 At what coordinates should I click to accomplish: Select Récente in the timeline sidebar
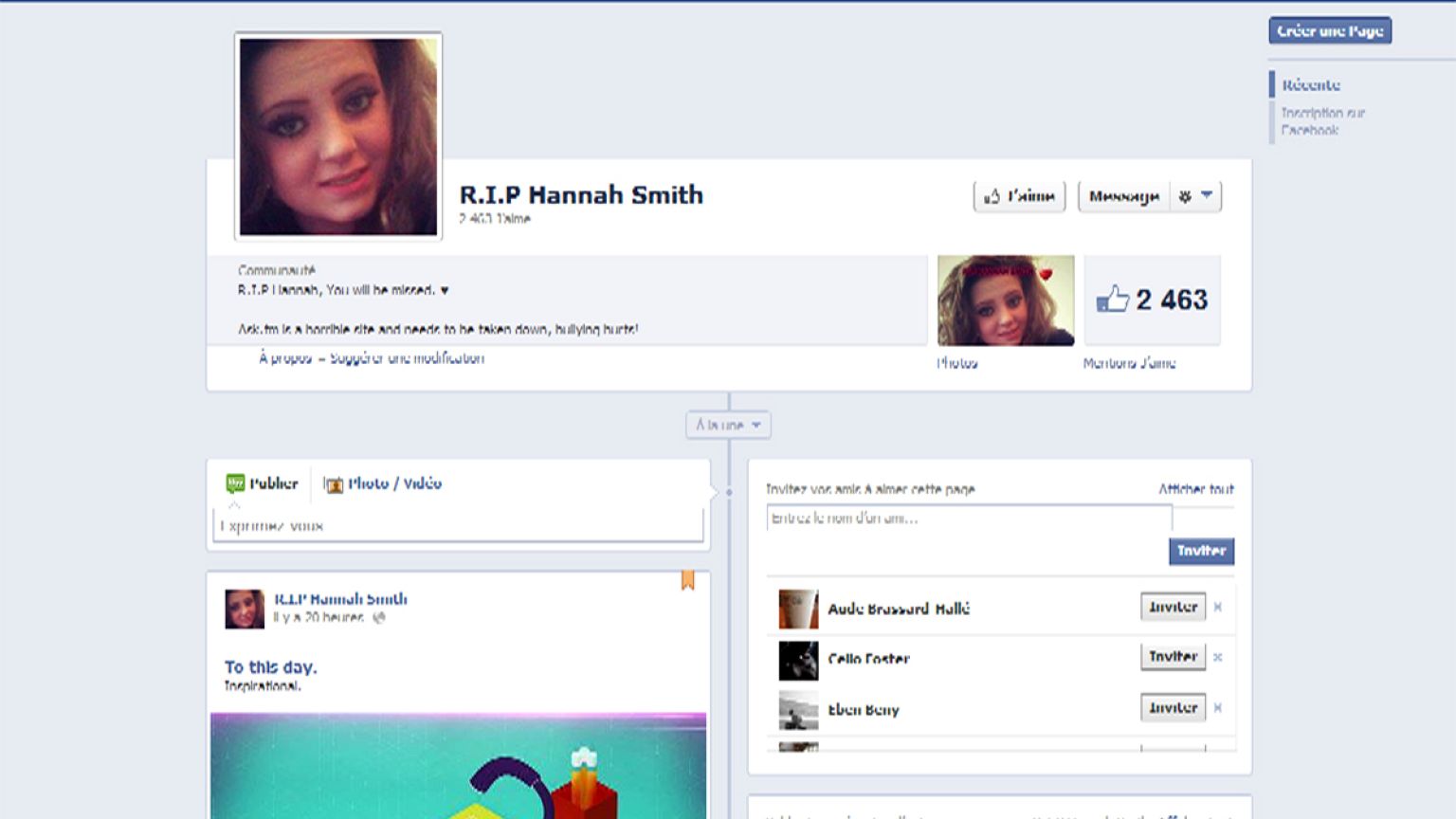pyautogui.click(x=1311, y=84)
